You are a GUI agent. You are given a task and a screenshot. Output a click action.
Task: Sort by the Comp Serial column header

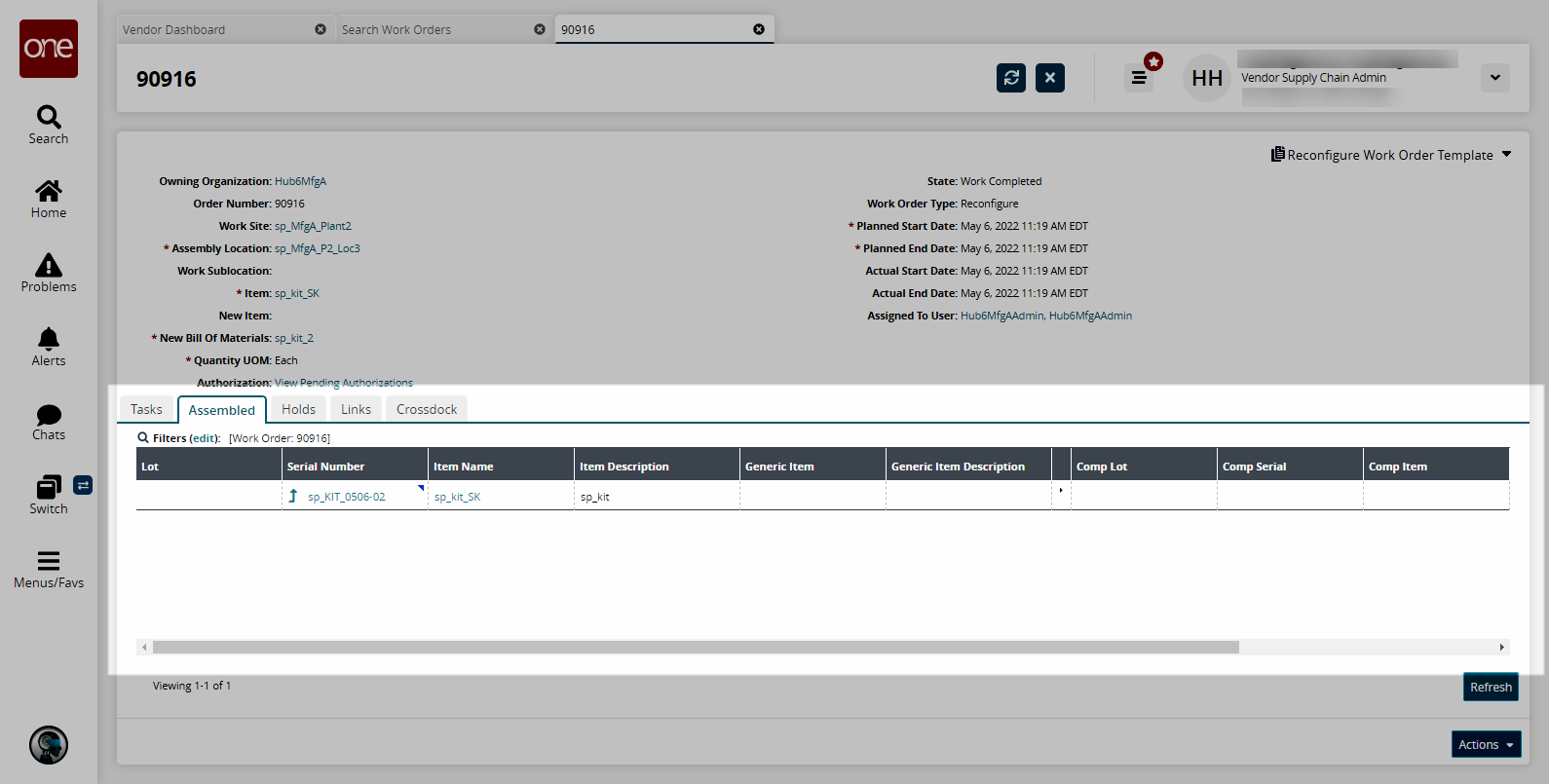[1290, 467]
